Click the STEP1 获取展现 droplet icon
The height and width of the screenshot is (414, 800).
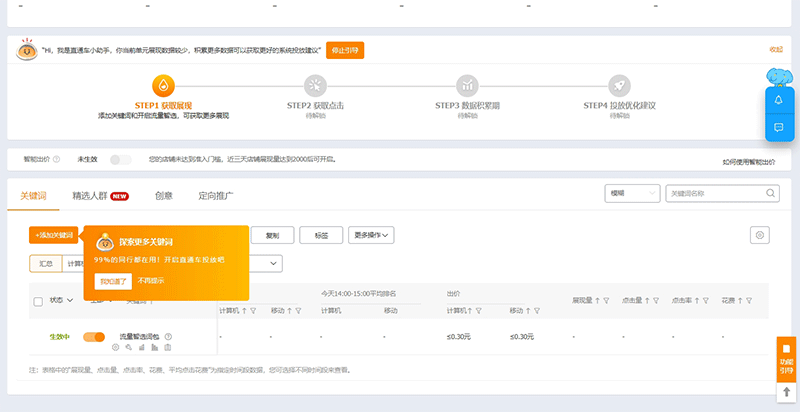click(164, 85)
